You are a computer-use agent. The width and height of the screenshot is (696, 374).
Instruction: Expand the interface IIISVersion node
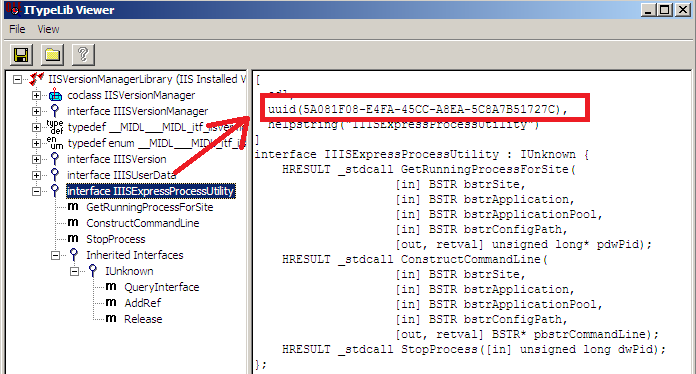tap(36, 160)
